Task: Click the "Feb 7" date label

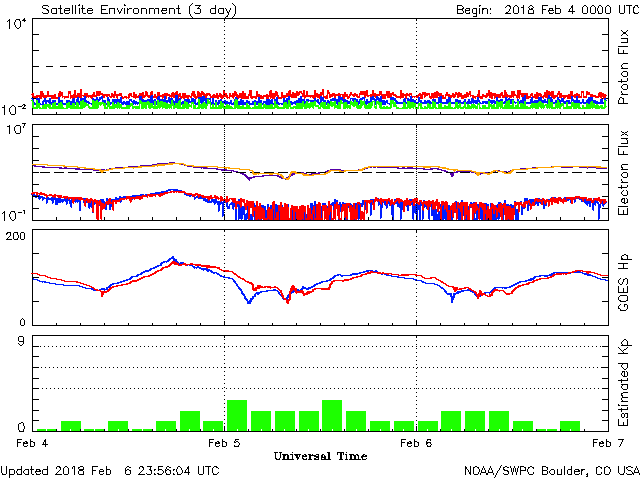Action: pos(608,443)
